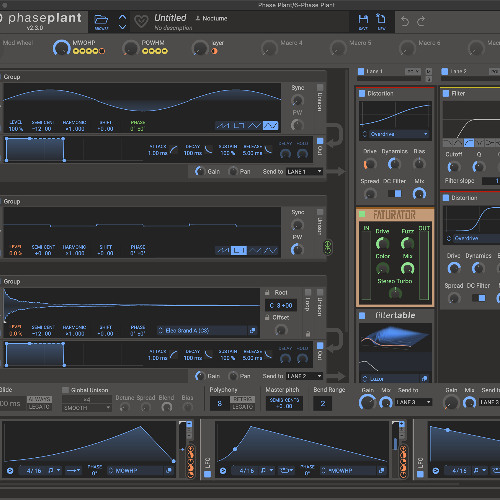Toggle the filtertable enable square

coord(362,315)
